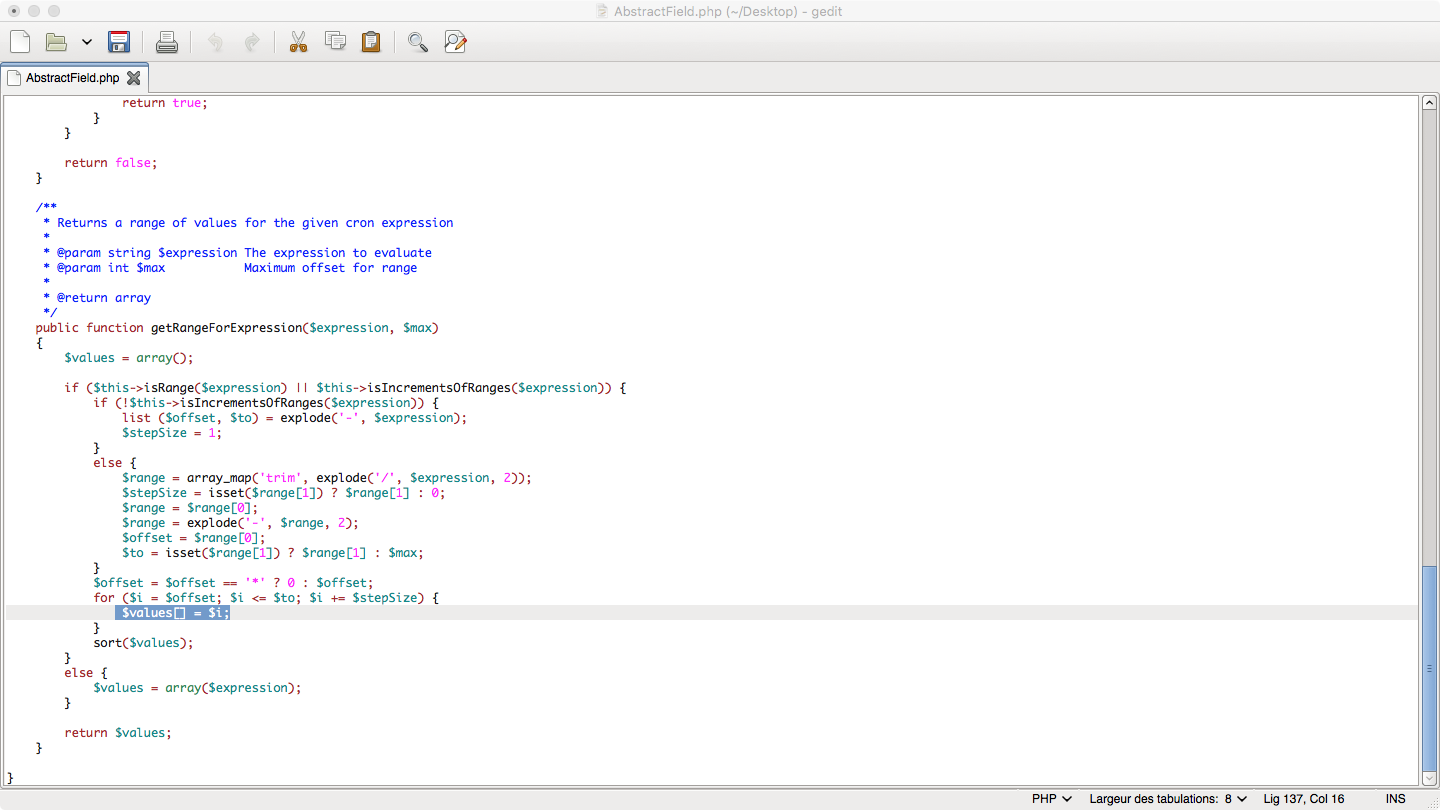Click the vertical scrollbar thumb
The image size is (1440, 810).
(x=1429, y=667)
